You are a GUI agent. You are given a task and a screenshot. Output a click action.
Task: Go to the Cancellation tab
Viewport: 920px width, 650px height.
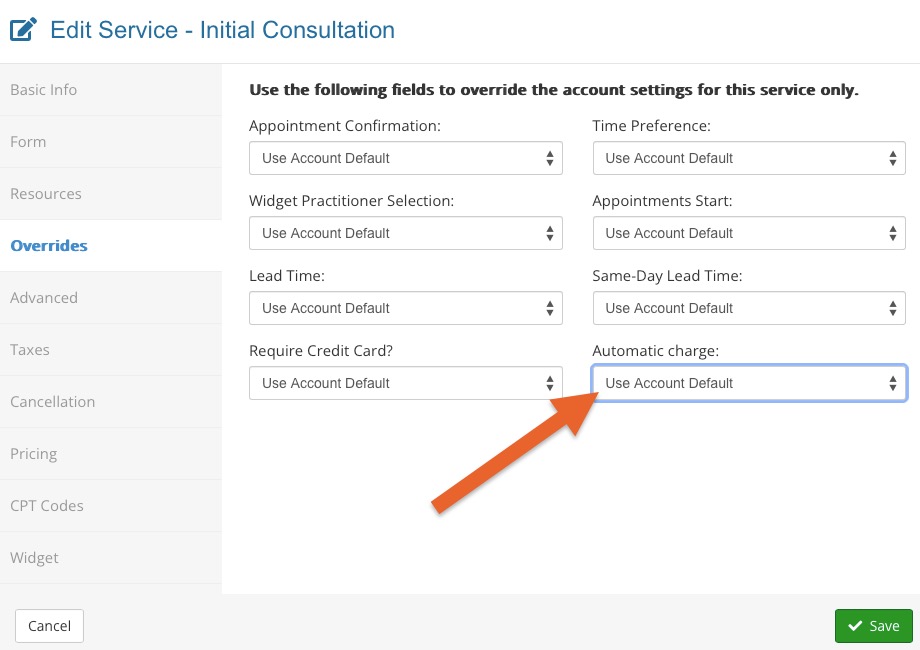pos(111,402)
